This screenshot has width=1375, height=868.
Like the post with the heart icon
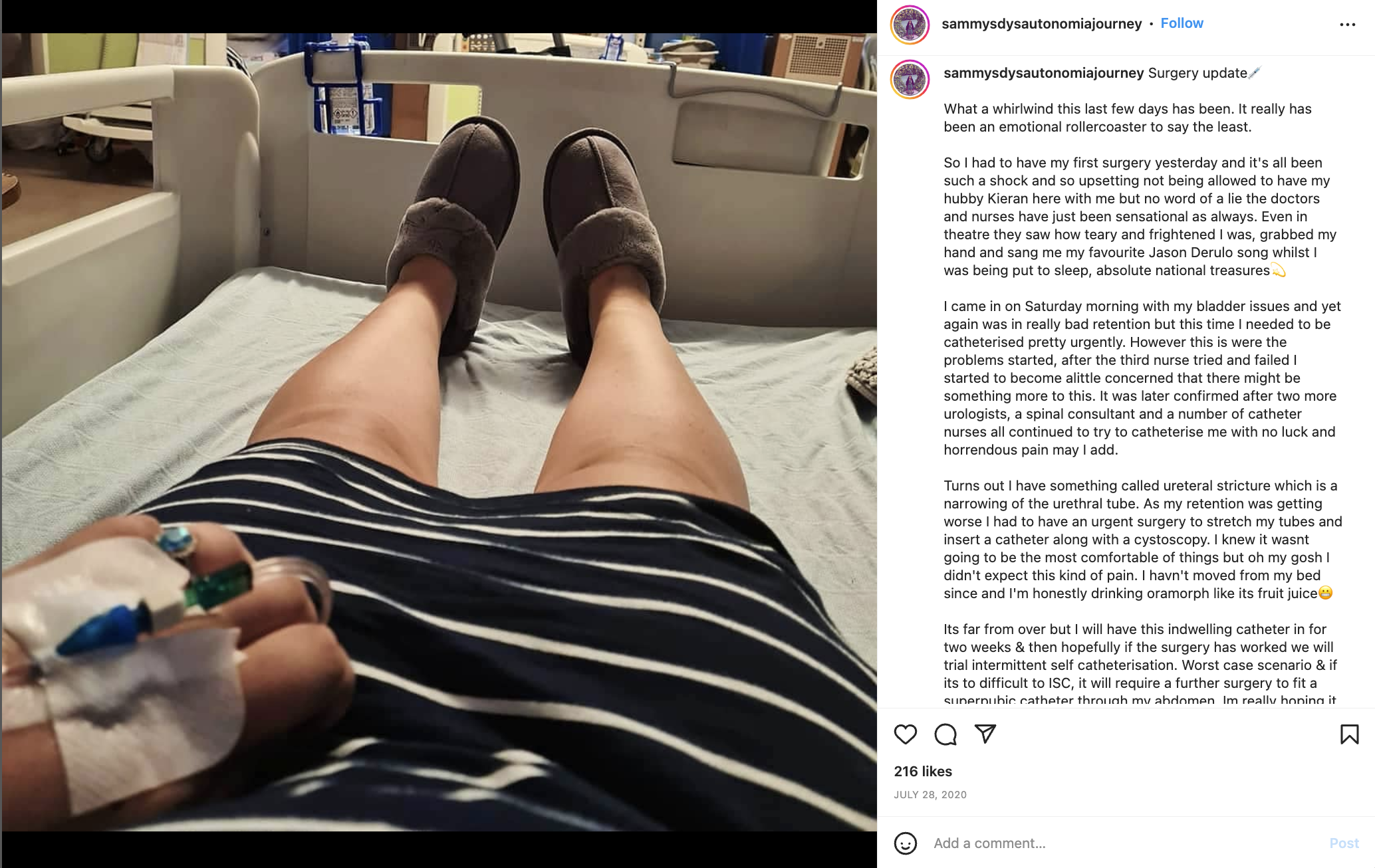point(905,734)
